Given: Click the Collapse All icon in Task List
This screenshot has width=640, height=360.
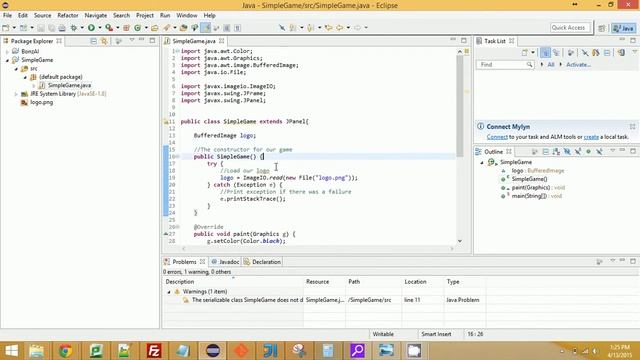Looking at the screenshot, I should [x=607, y=53].
